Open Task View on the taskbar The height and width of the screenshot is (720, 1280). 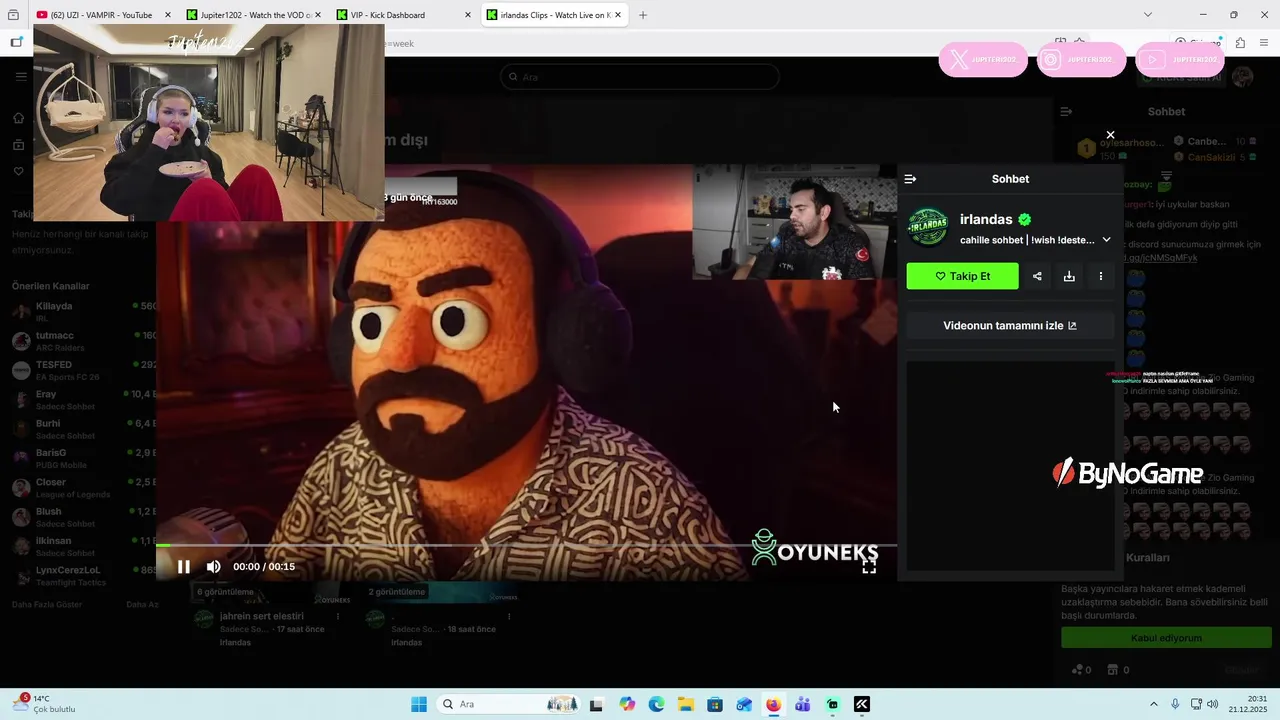[597, 704]
